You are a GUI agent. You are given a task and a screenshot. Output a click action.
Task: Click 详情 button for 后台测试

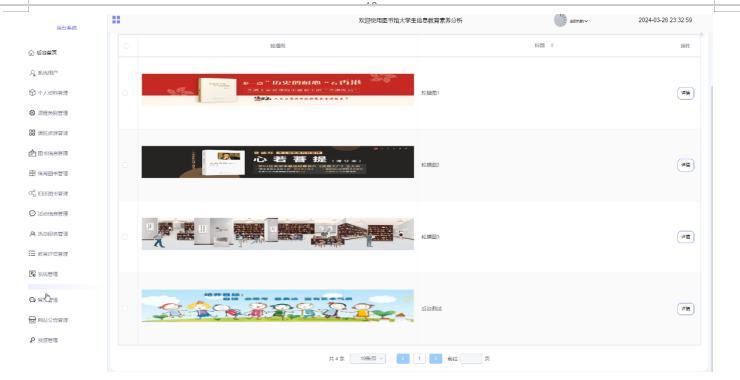click(685, 309)
